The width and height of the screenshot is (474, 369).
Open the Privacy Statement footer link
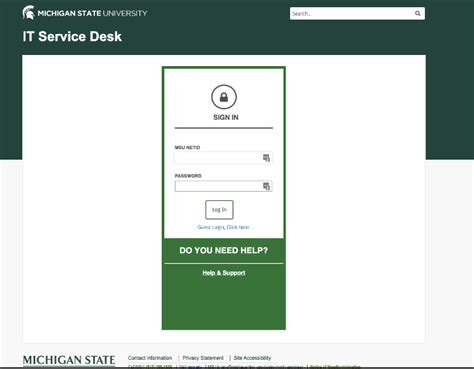click(x=203, y=358)
